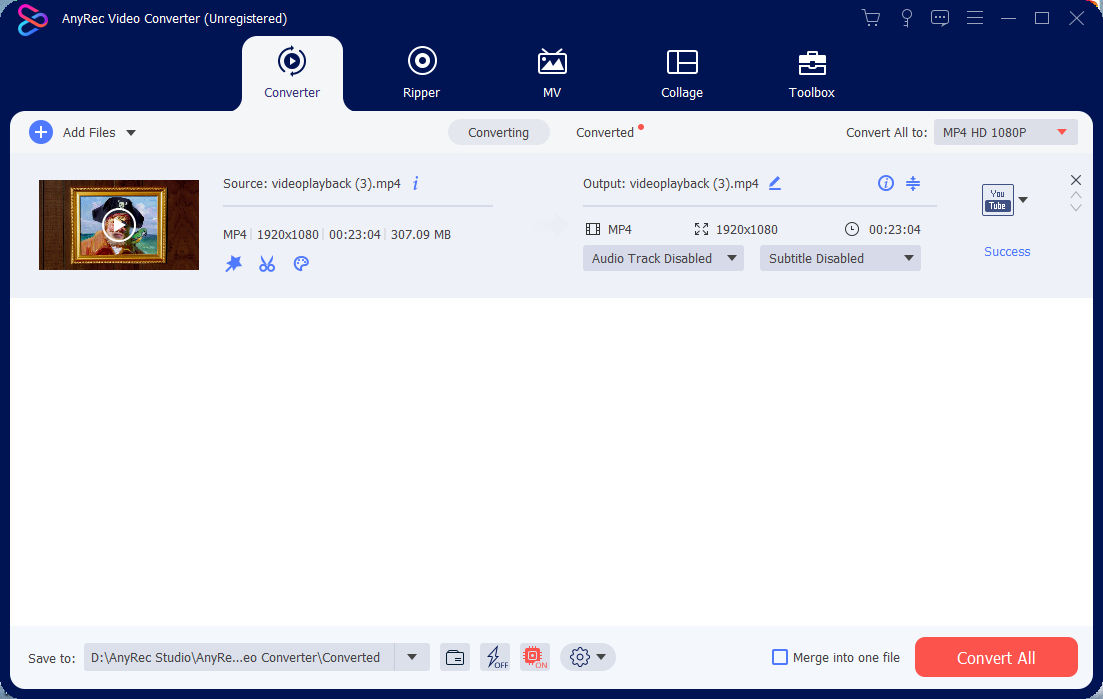
Task: Open the cut scissors tool
Action: pyautogui.click(x=267, y=264)
